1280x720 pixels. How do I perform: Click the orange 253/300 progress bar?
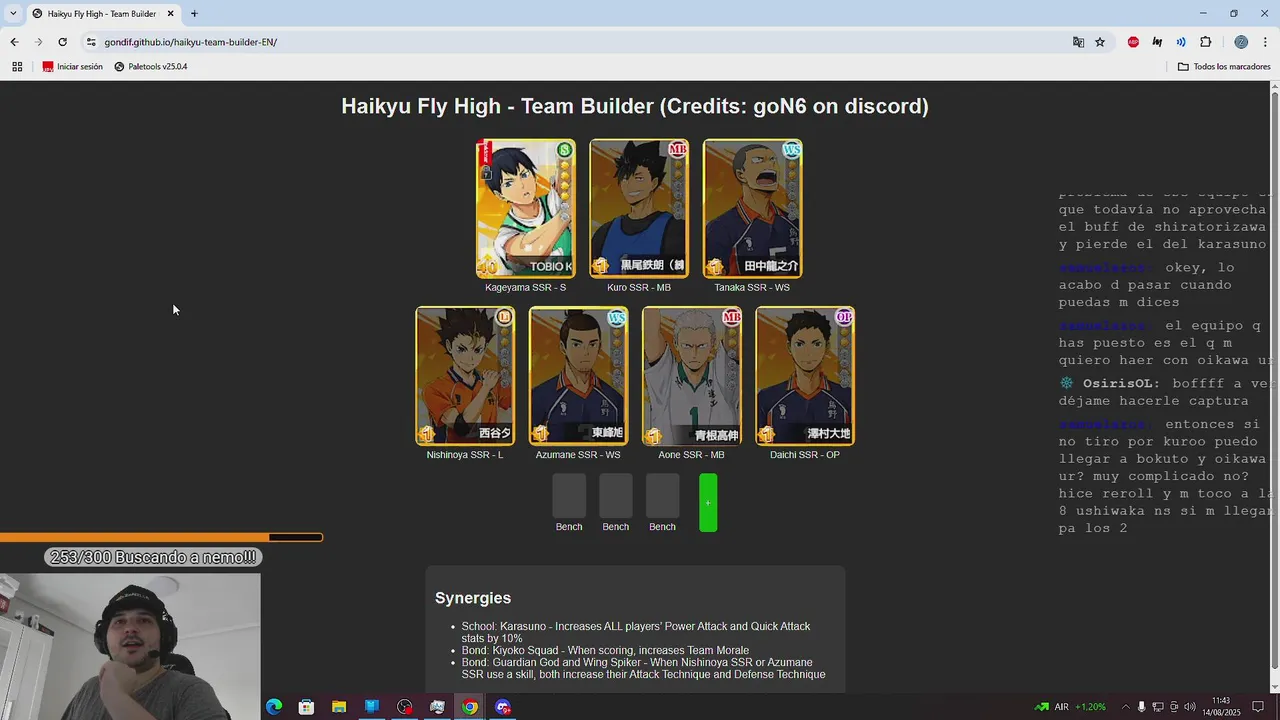click(x=162, y=537)
